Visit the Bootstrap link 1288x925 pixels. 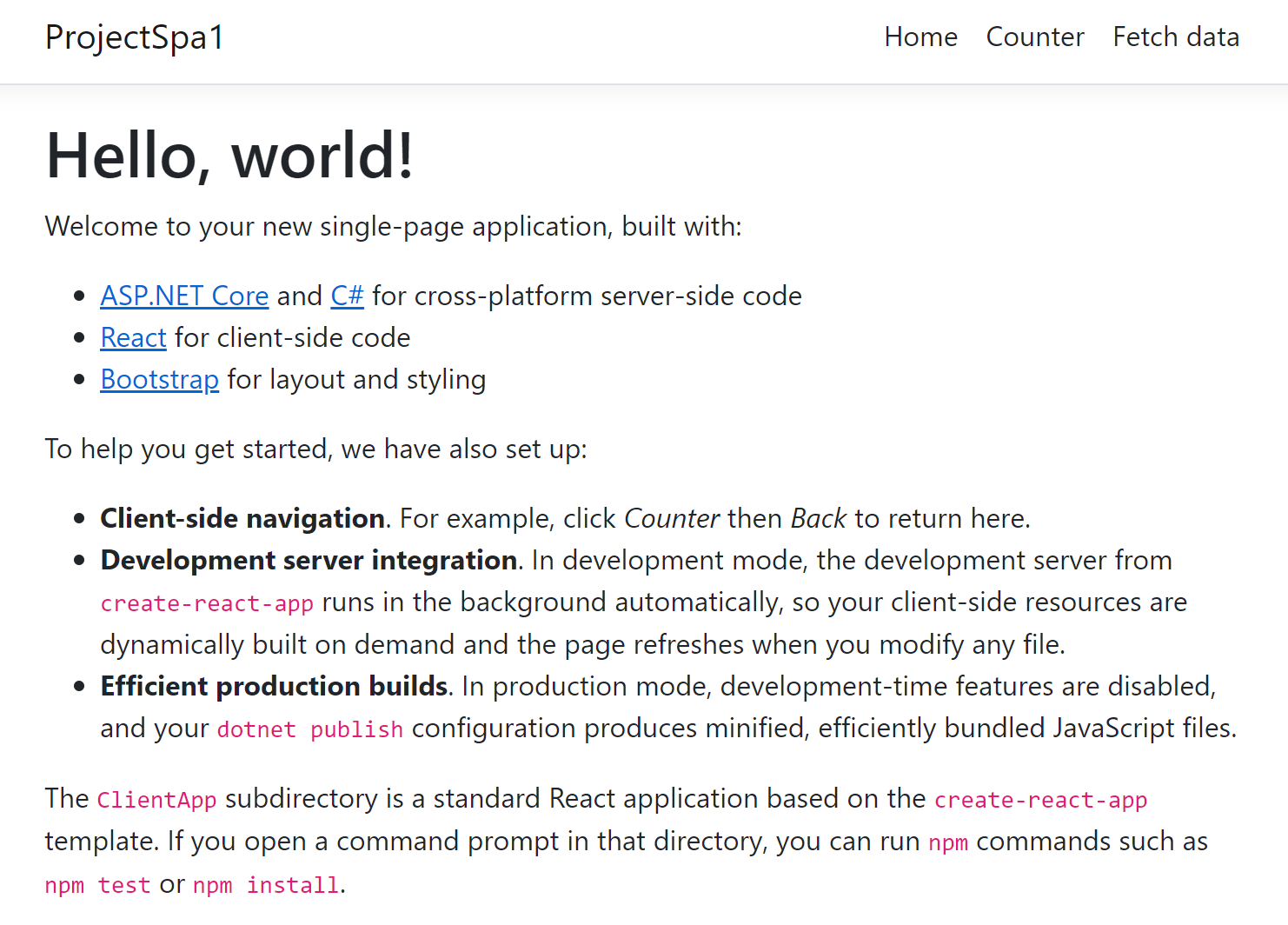[x=160, y=379]
